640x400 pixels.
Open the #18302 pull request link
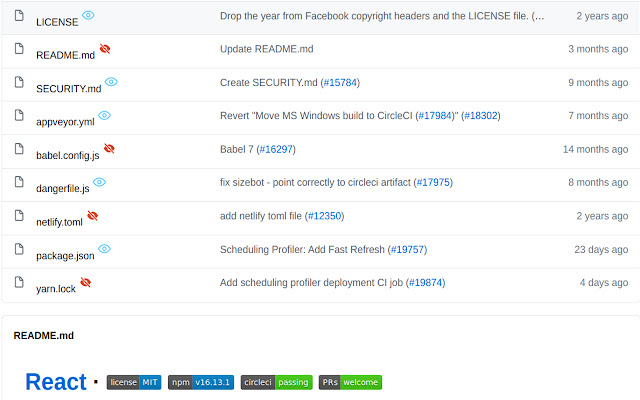click(x=481, y=116)
